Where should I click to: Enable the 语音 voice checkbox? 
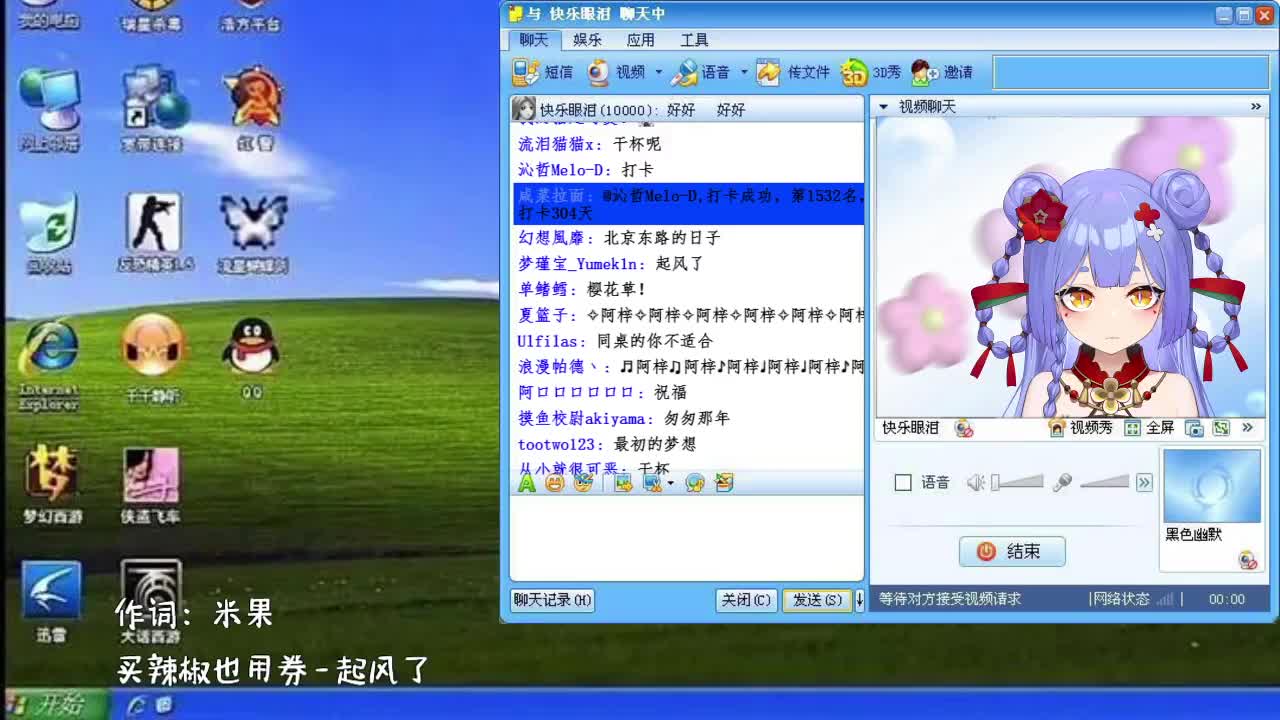(x=903, y=483)
